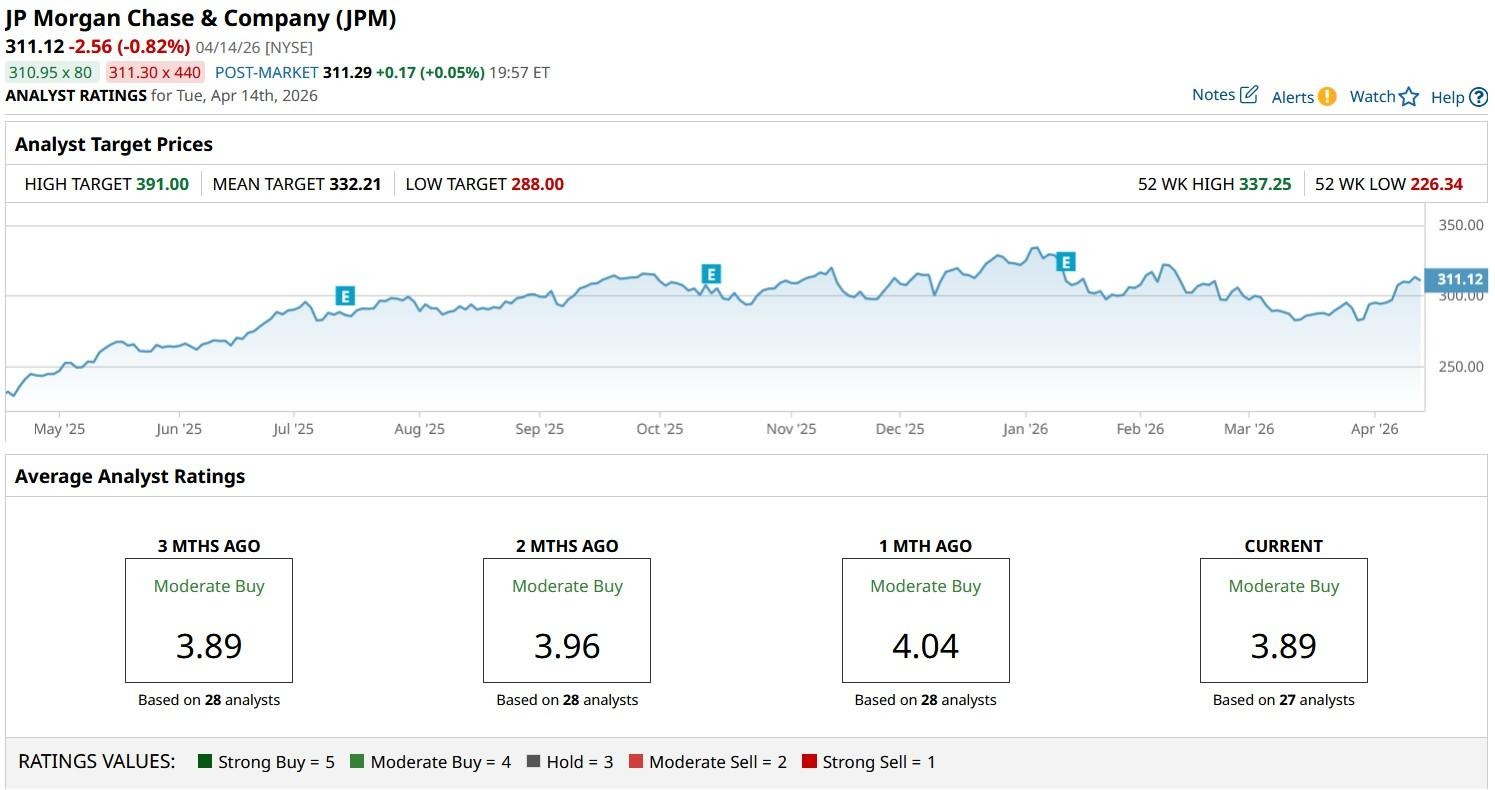Click the 311.12 price tag on chart

coord(1458,280)
